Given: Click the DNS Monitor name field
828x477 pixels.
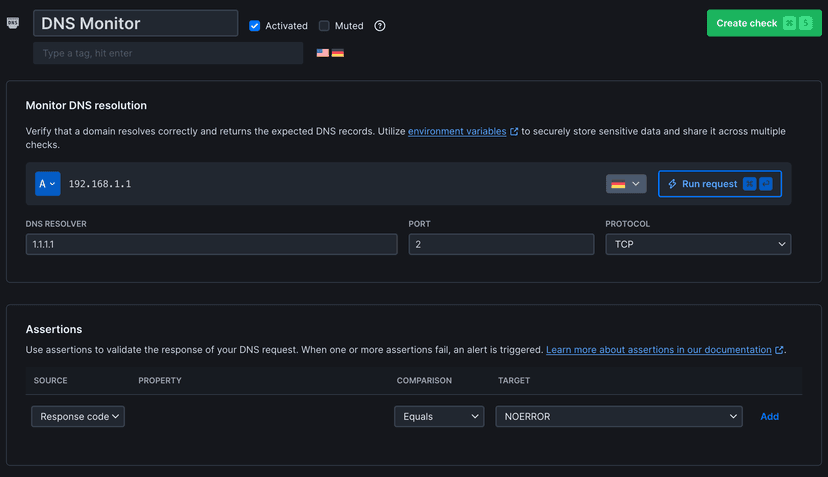Looking at the screenshot, I should tap(136, 23).
